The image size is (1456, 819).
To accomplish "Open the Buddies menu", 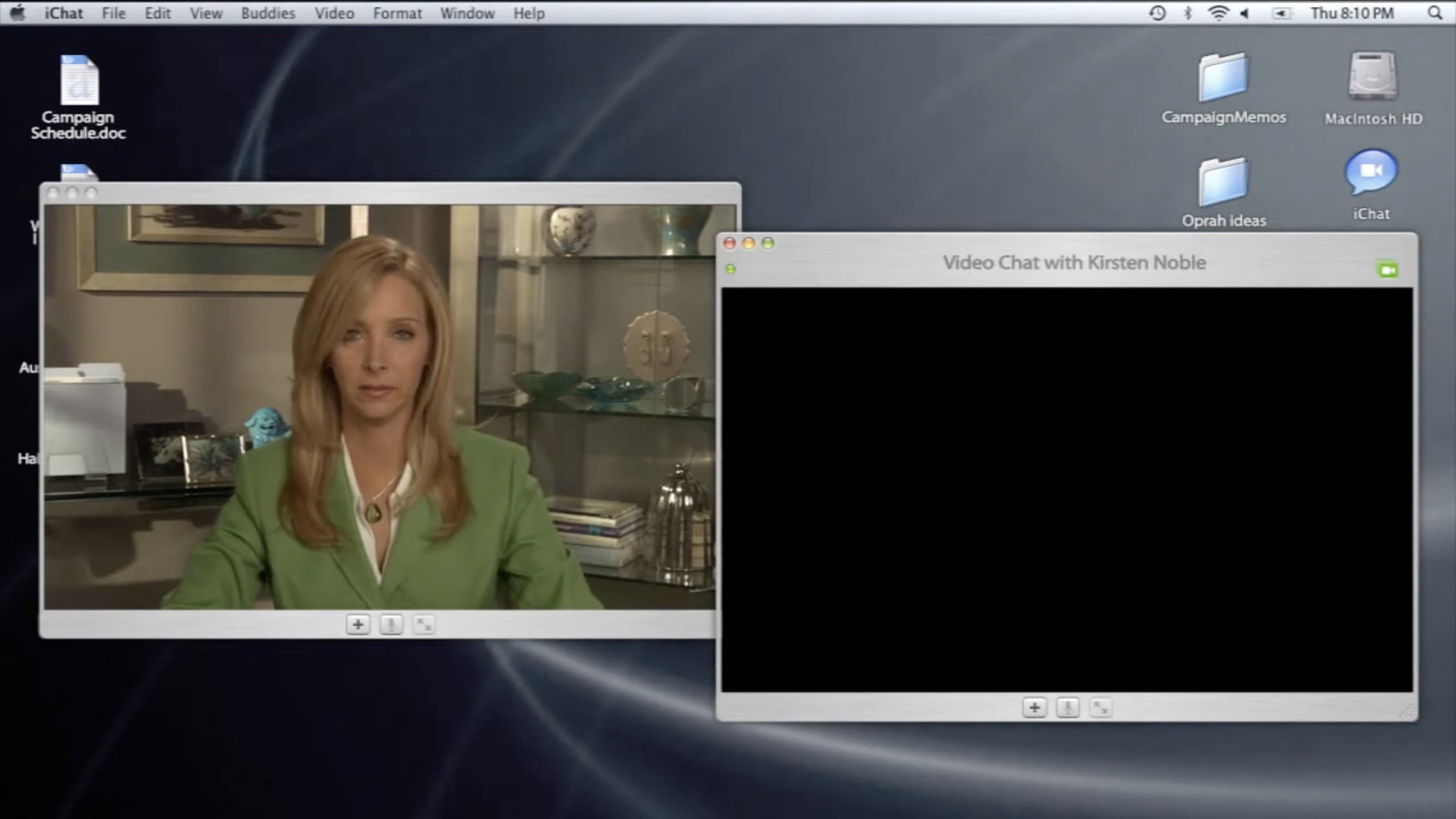I will point(268,13).
